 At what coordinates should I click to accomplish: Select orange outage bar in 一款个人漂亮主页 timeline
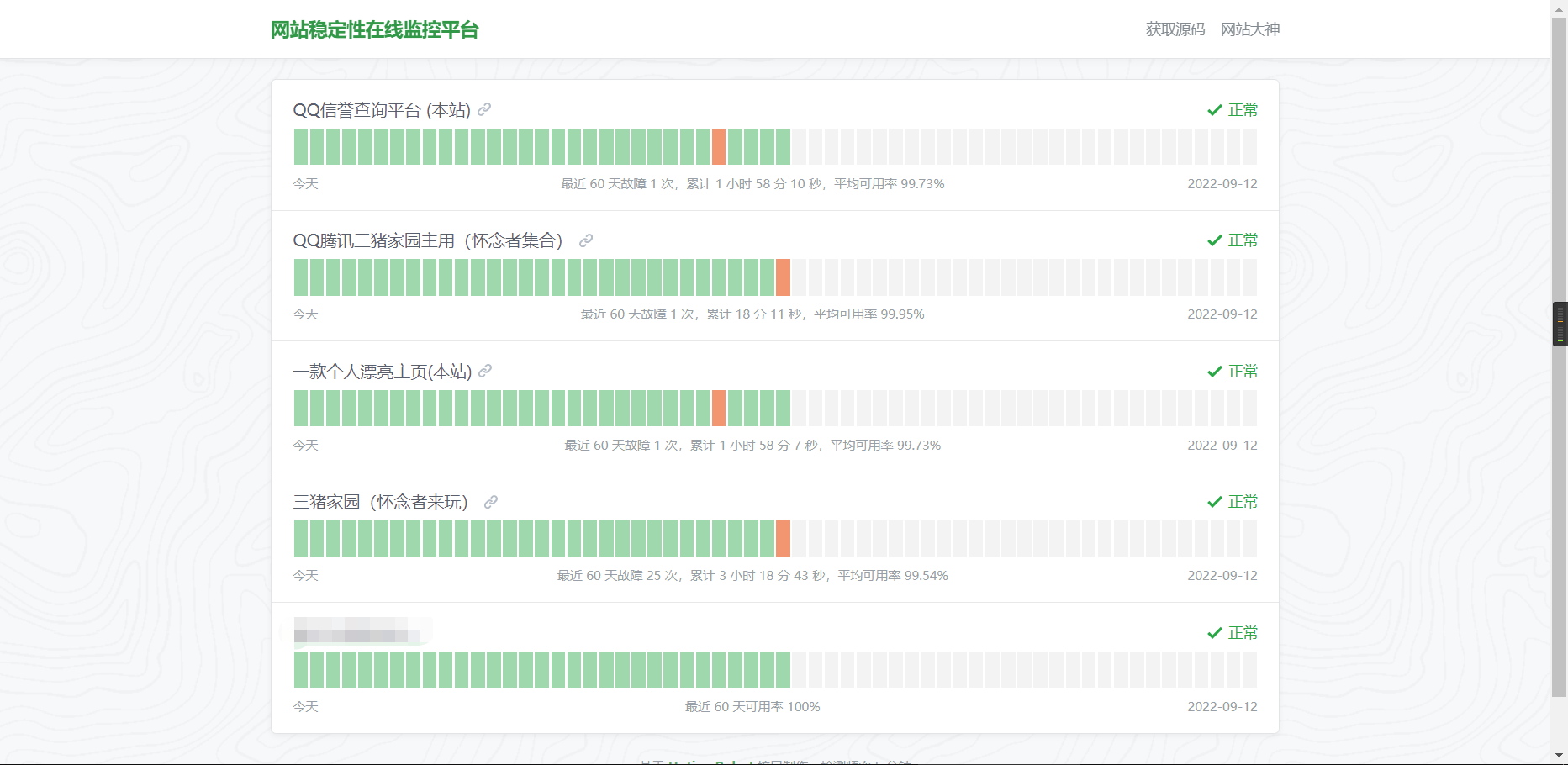pos(719,409)
